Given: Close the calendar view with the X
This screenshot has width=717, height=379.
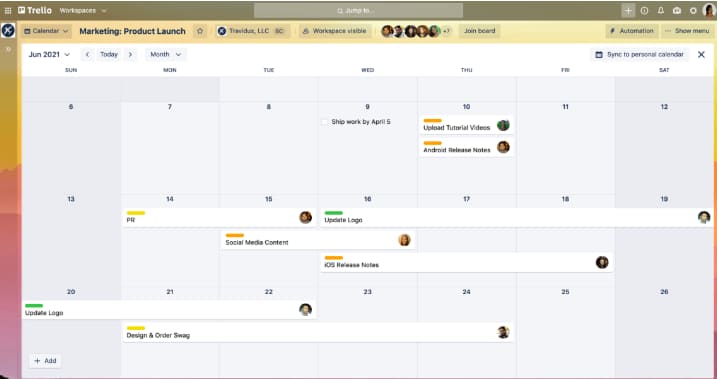Looking at the screenshot, I should 701,54.
